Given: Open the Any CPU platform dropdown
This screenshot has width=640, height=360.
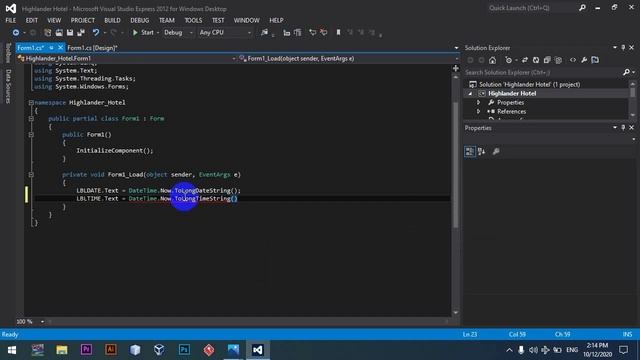Looking at the screenshot, I should coord(225,32).
